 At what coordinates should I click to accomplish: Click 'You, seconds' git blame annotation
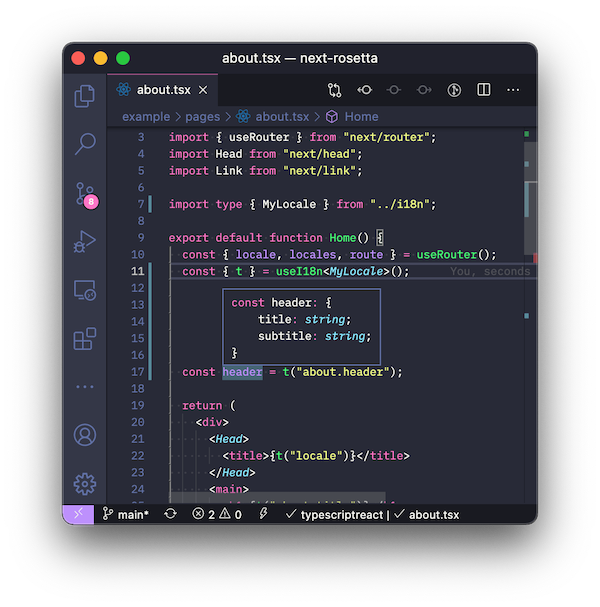(x=490, y=271)
